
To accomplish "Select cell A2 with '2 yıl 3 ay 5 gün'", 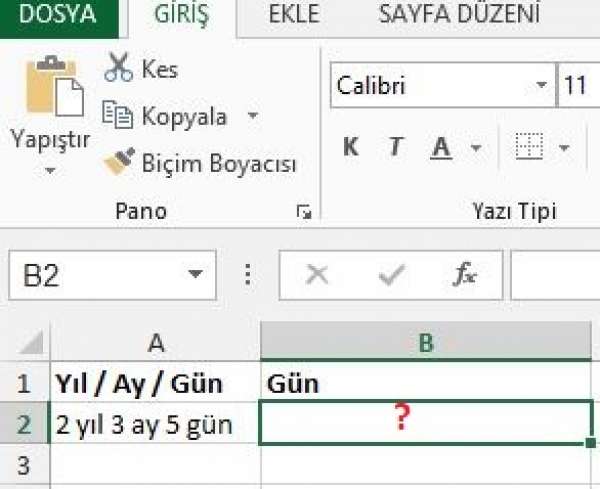I will point(155,424).
